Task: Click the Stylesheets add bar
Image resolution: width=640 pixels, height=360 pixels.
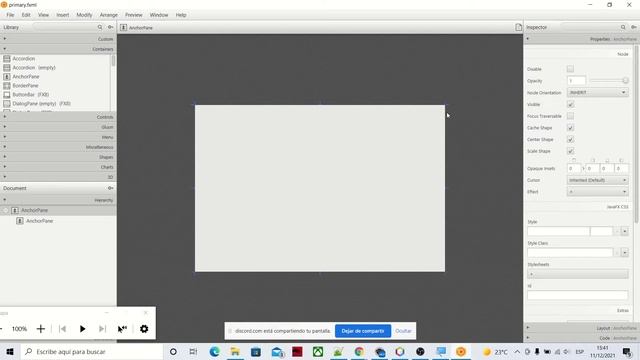Action: click(578, 274)
